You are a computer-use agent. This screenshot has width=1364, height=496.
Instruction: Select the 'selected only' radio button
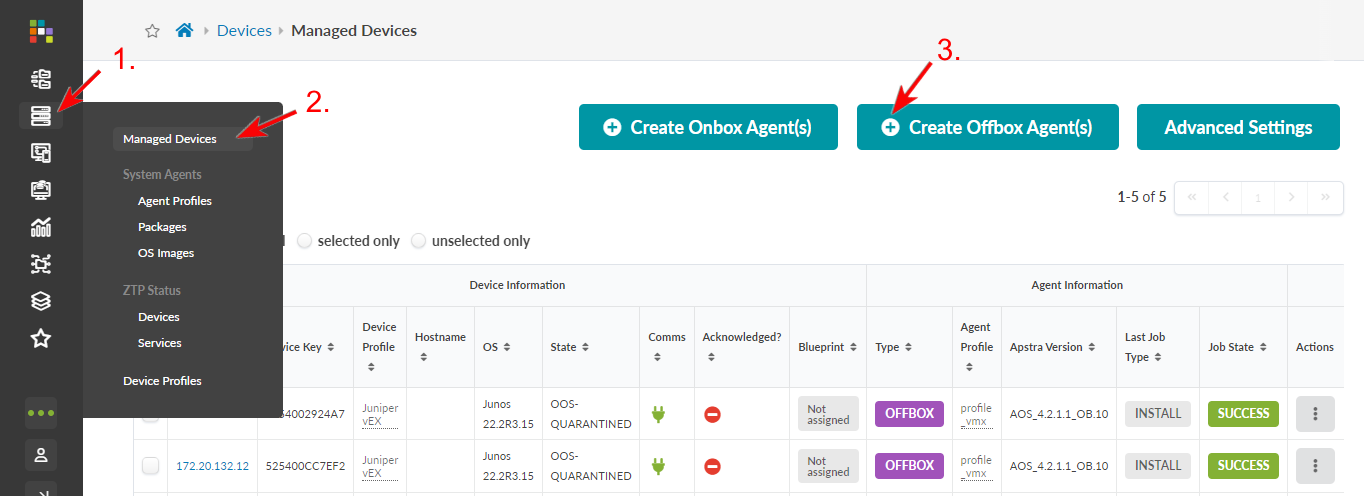click(x=305, y=241)
